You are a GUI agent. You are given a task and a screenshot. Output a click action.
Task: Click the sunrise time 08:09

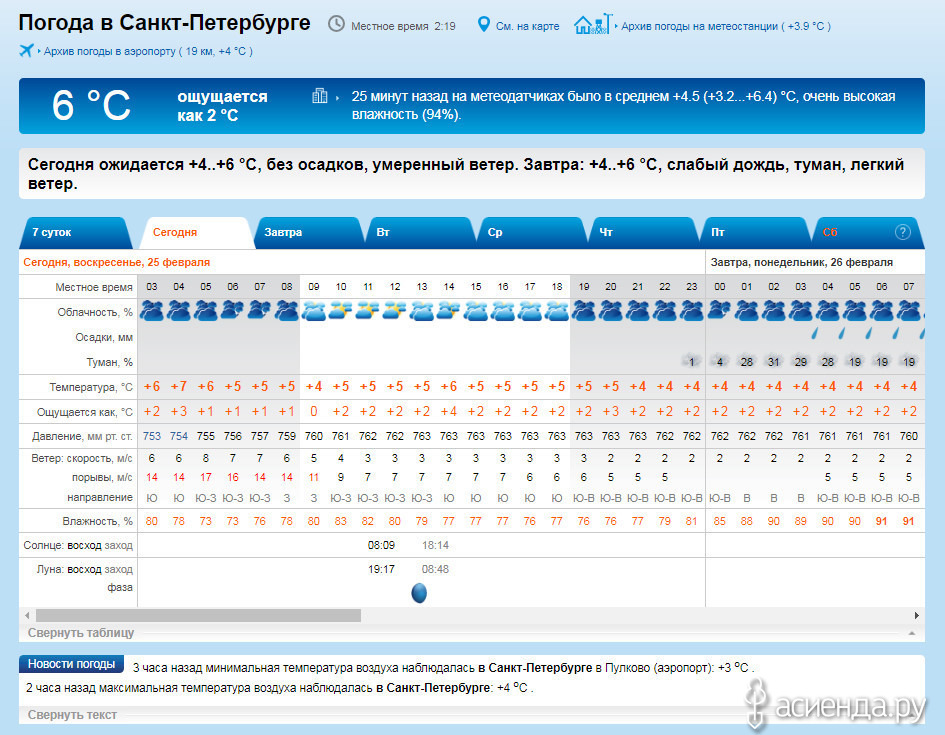(381, 545)
